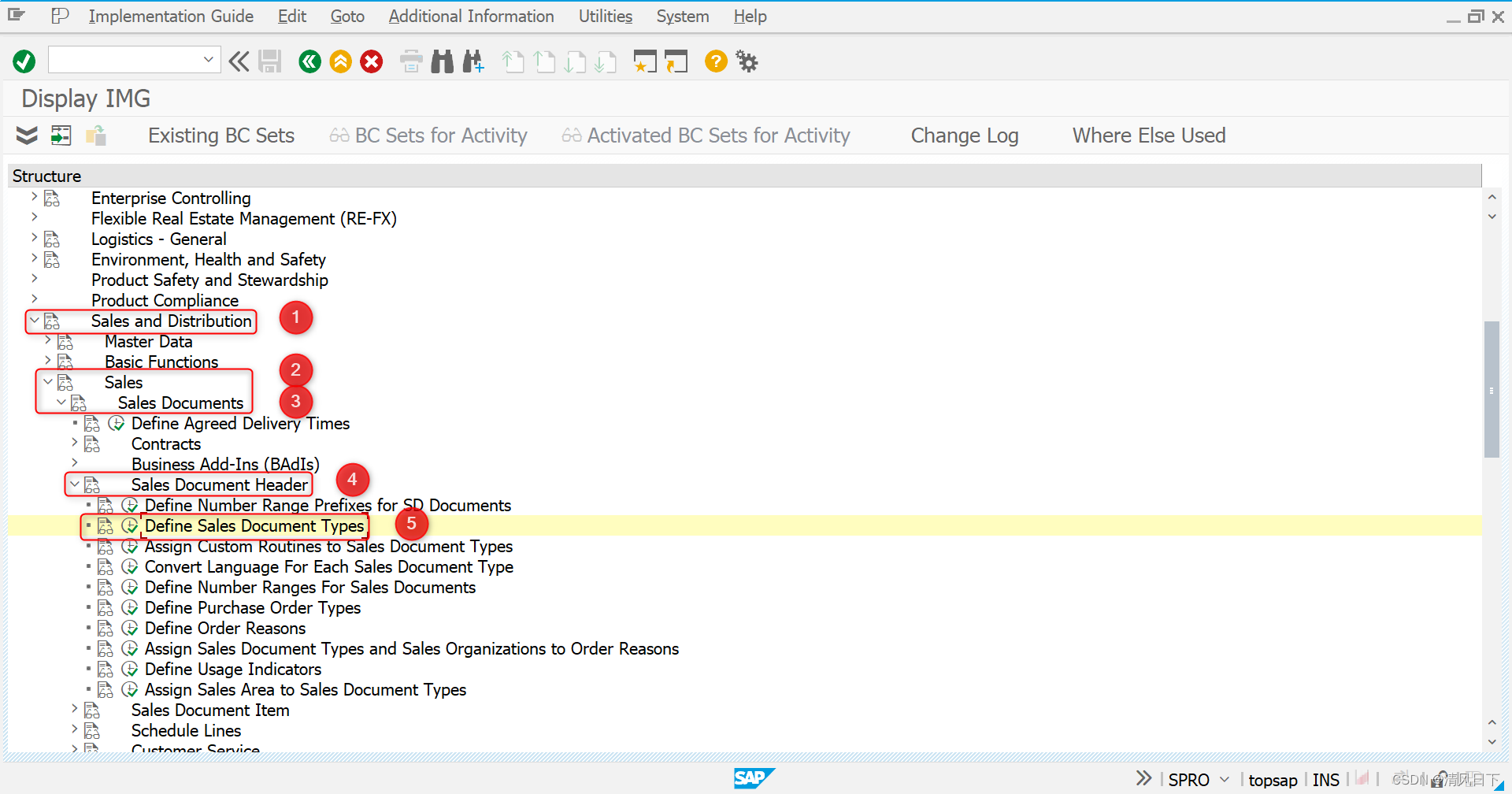Click inside the transaction command input field
This screenshot has height=794, width=1512.
click(124, 59)
